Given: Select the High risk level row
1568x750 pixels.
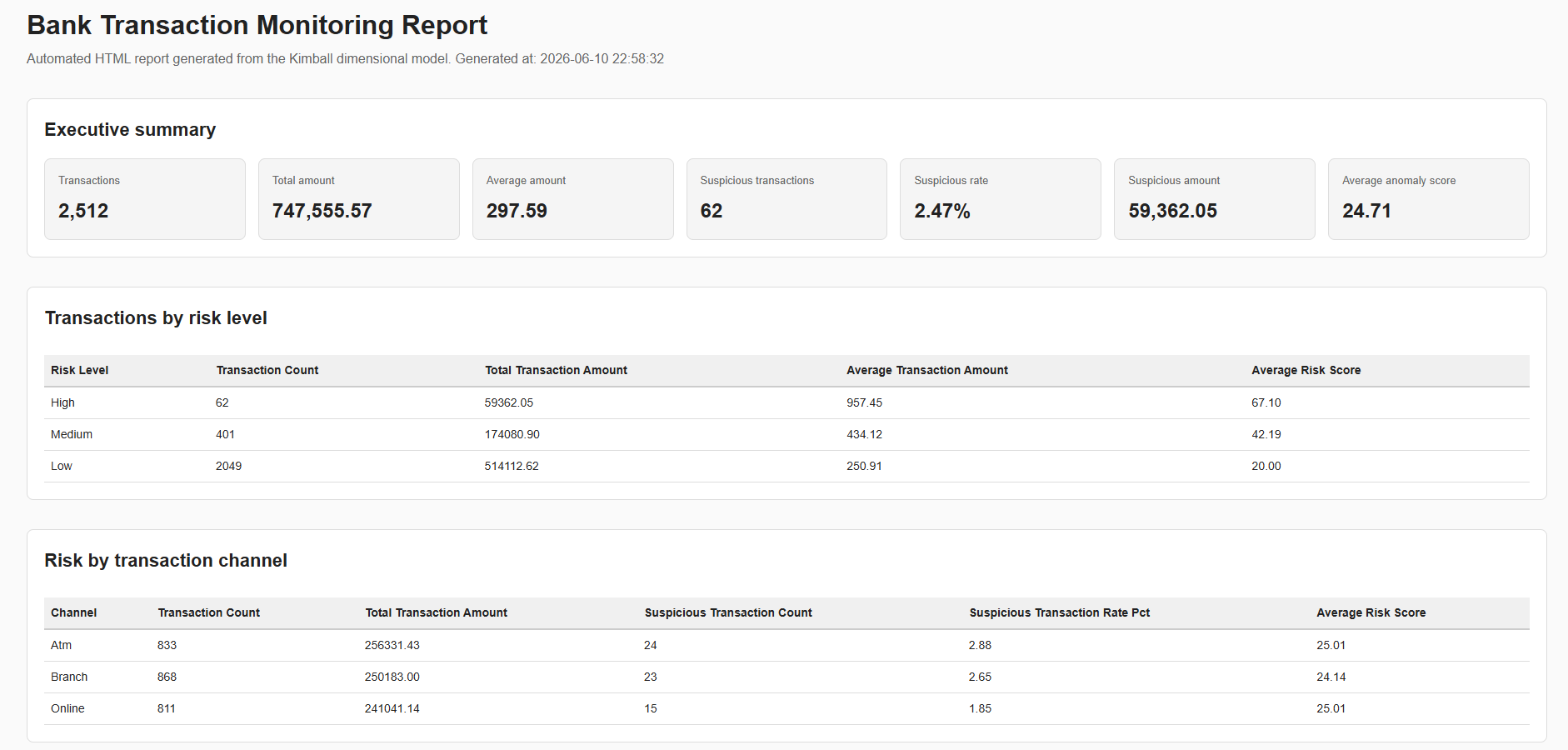Looking at the screenshot, I should (786, 402).
